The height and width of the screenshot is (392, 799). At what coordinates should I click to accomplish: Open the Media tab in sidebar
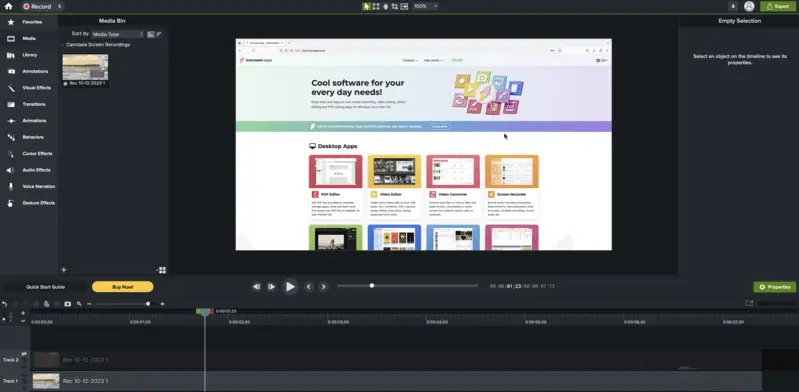coord(29,38)
